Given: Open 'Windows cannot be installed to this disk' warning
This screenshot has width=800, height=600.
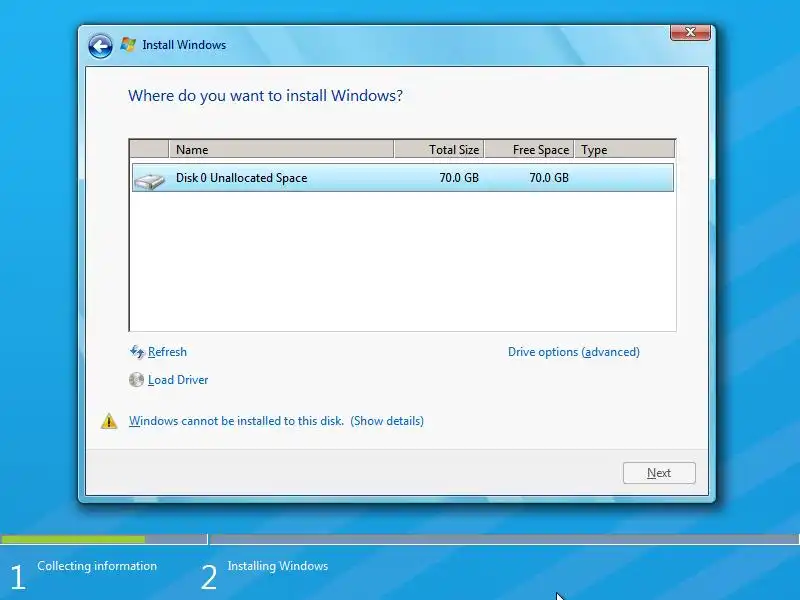Looking at the screenshot, I should tap(236, 421).
